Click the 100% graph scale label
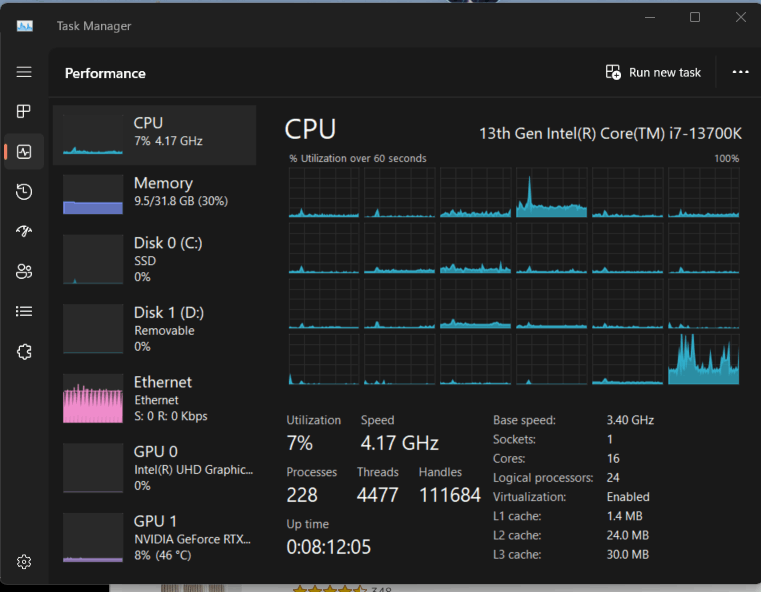This screenshot has height=592, width=761. click(x=727, y=159)
